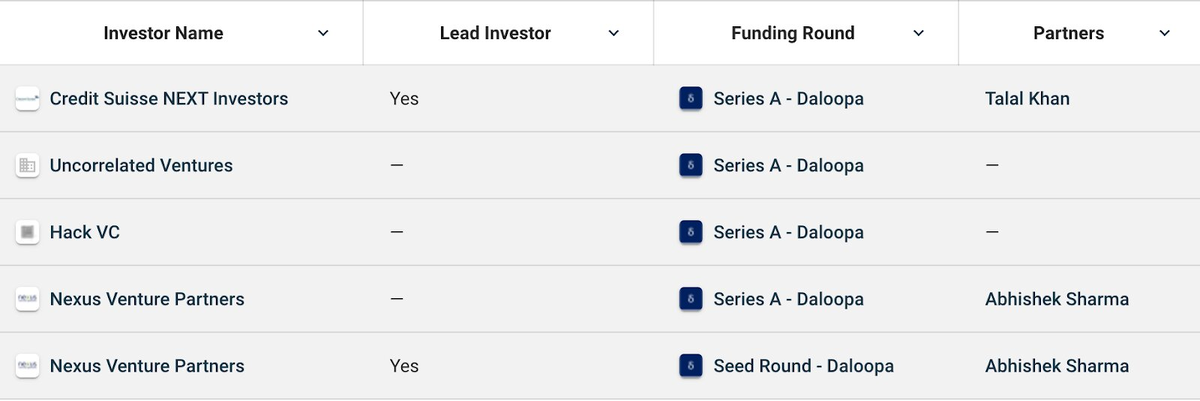
Task: Click Daloopa icon in Hack VC row
Action: coord(690,233)
